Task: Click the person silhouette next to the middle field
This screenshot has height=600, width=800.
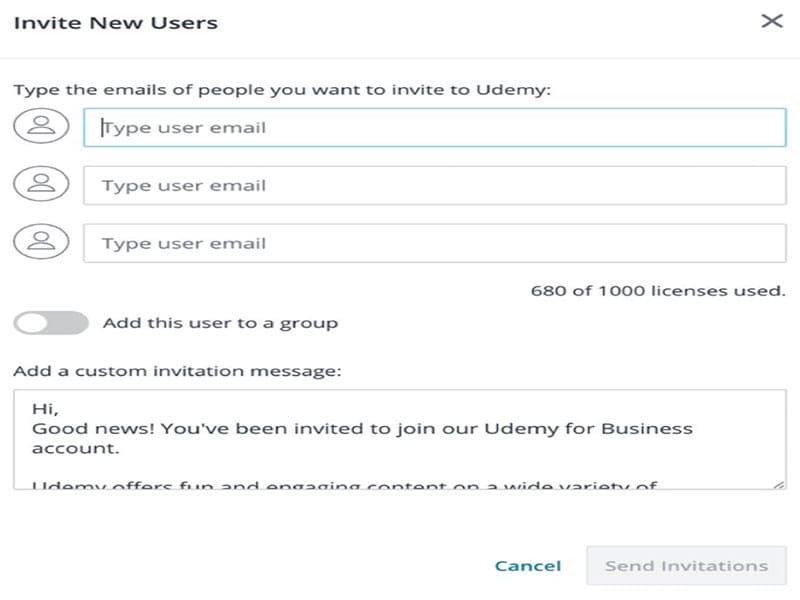Action: [42, 185]
